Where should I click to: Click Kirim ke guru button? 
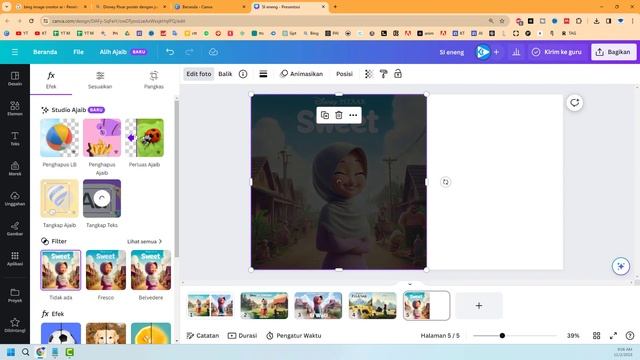point(557,52)
